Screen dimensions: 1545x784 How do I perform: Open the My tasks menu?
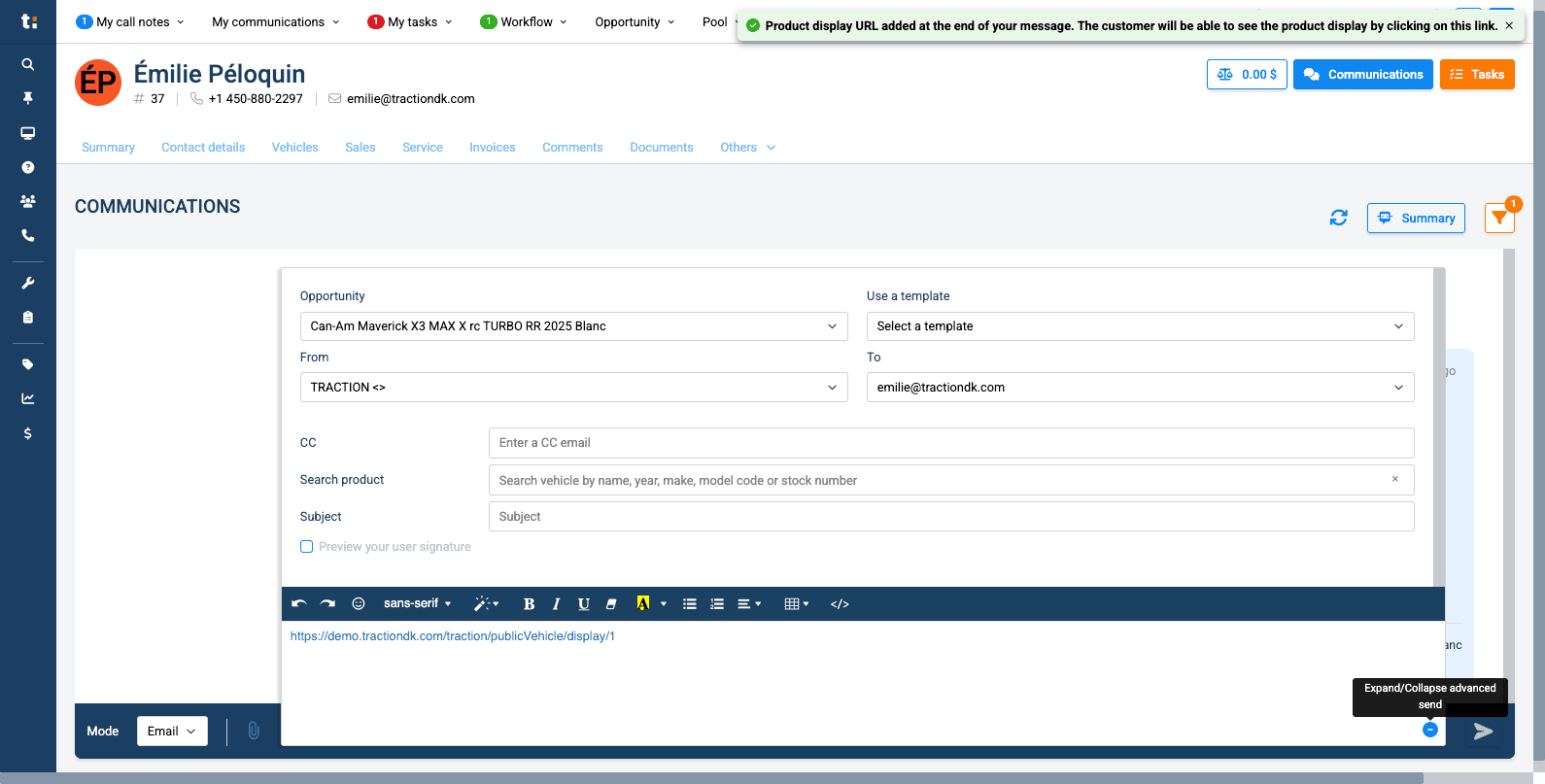tap(410, 21)
